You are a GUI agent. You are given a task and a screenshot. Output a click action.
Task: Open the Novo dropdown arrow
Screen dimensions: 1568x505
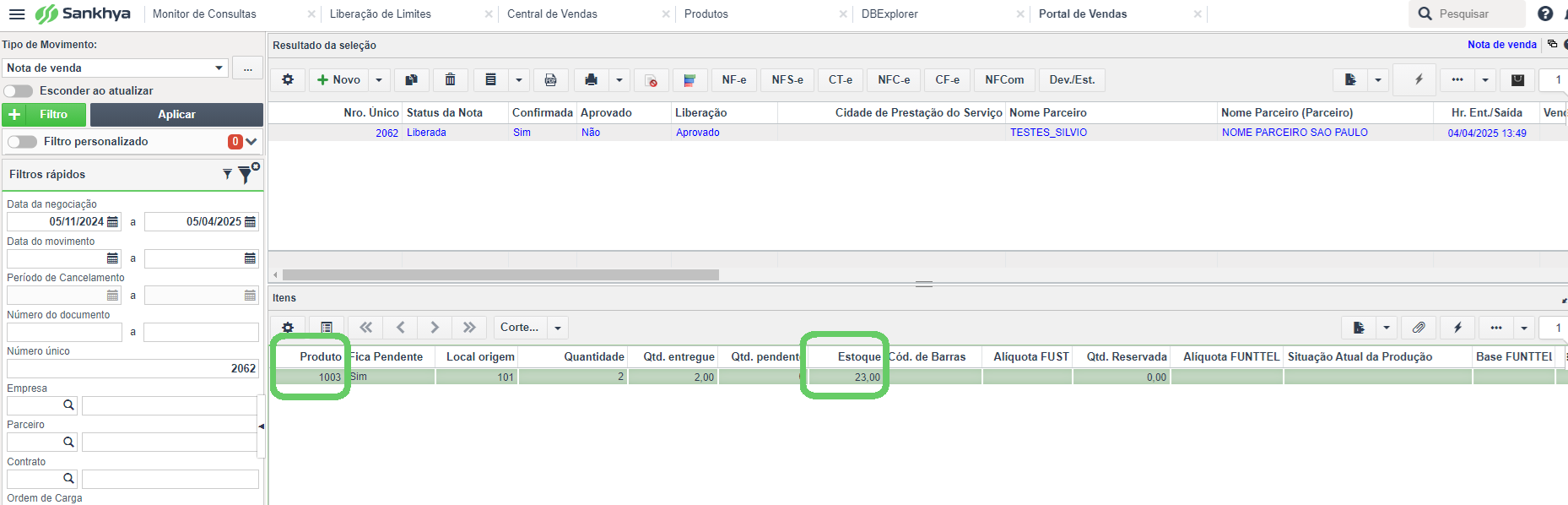(379, 79)
